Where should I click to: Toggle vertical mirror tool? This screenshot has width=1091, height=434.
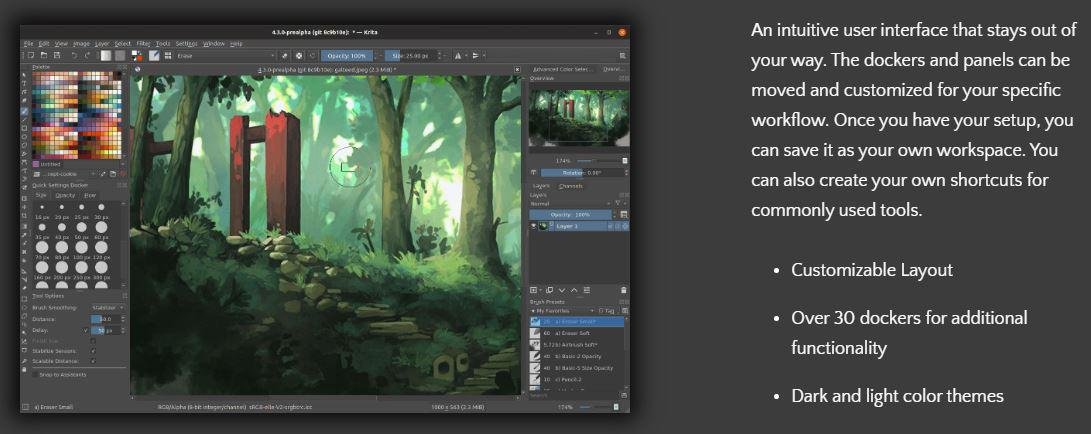pyautogui.click(x=475, y=56)
